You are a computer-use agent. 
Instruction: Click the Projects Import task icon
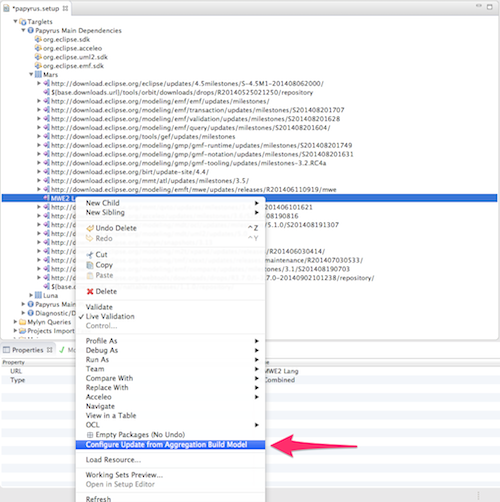23,331
